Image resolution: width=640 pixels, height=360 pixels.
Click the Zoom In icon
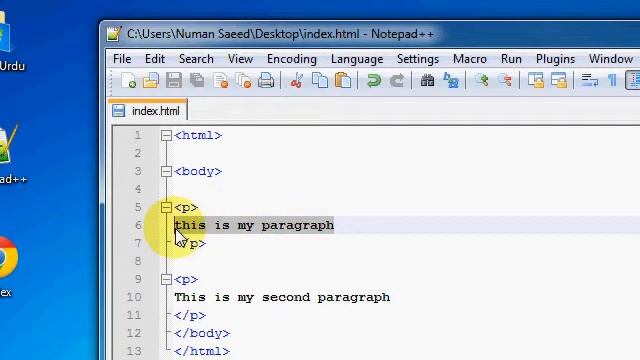tap(482, 80)
